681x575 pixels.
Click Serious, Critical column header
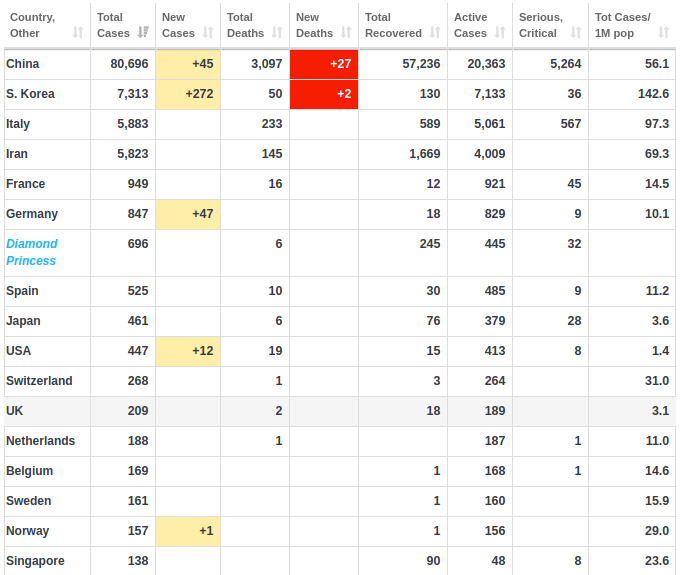pos(550,25)
